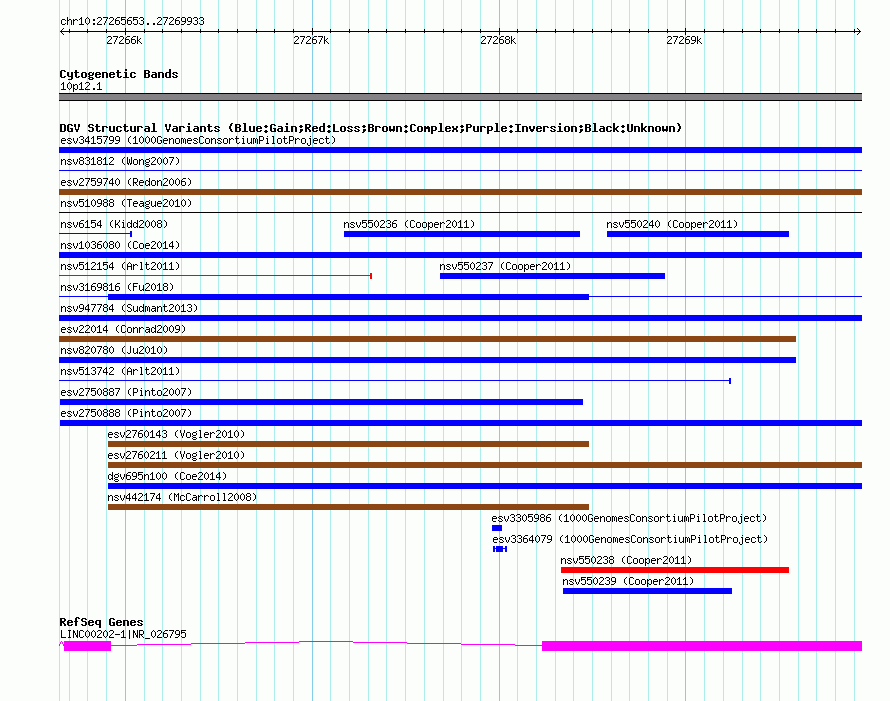Open the esv2760211 (Vogler2010) label
Image resolution: width=890 pixels, height=701 pixels.
176,455
